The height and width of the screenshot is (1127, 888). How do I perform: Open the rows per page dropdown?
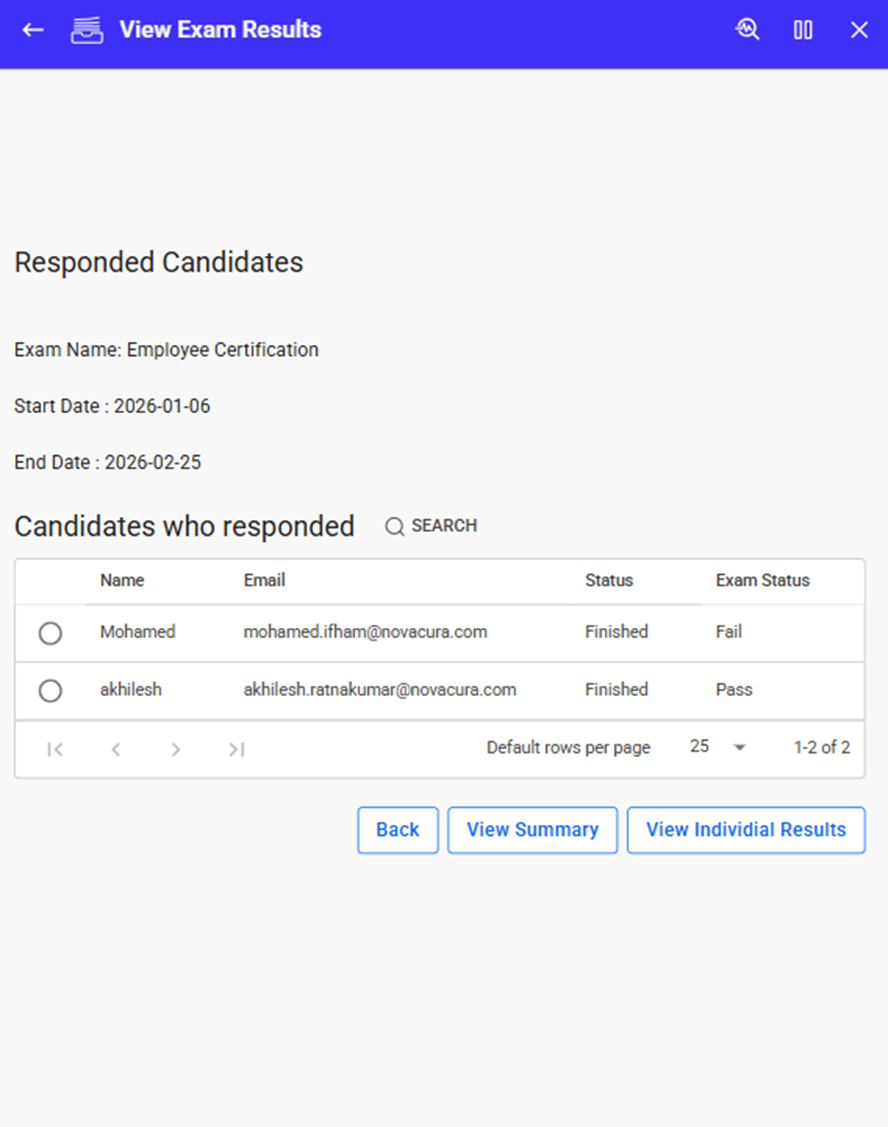point(739,748)
